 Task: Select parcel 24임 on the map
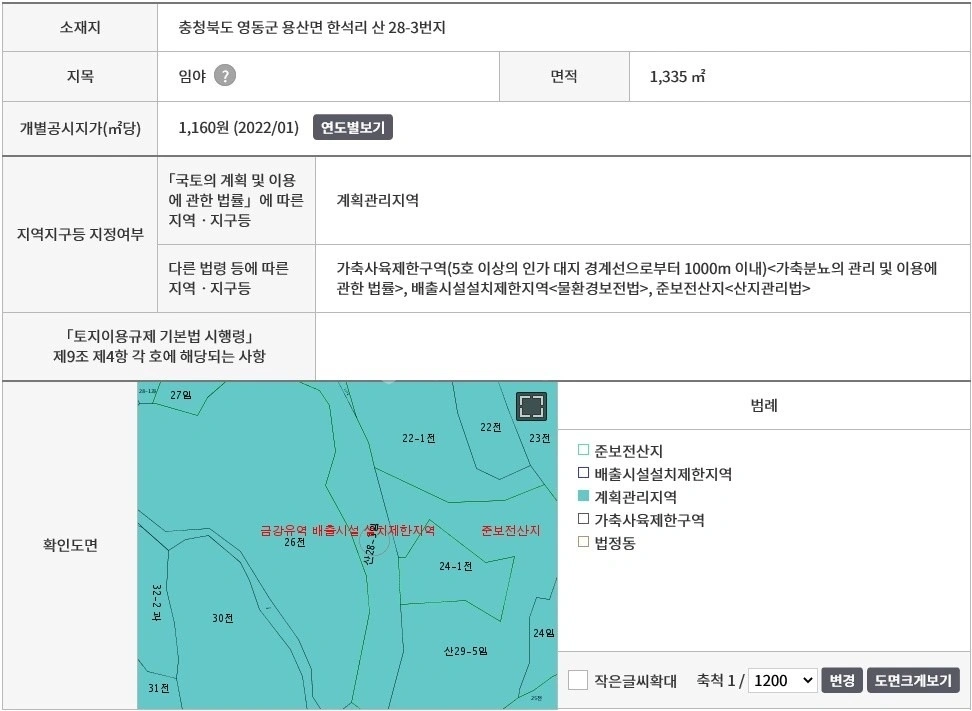(544, 633)
